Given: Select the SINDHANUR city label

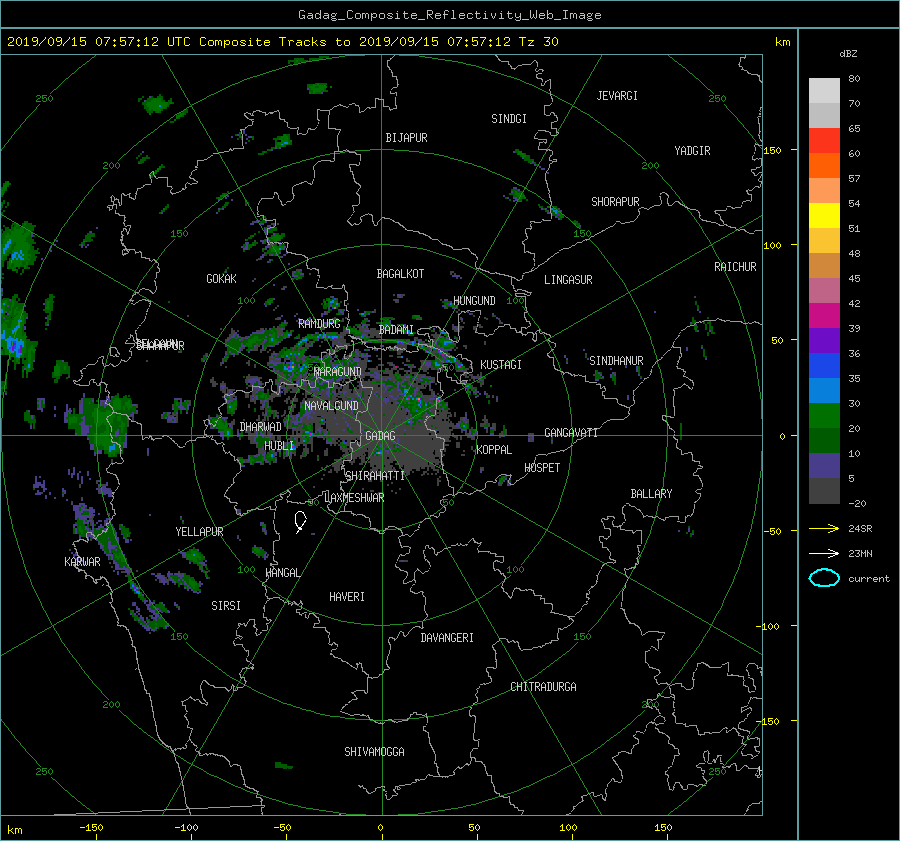Looking at the screenshot, I should coord(616,361).
